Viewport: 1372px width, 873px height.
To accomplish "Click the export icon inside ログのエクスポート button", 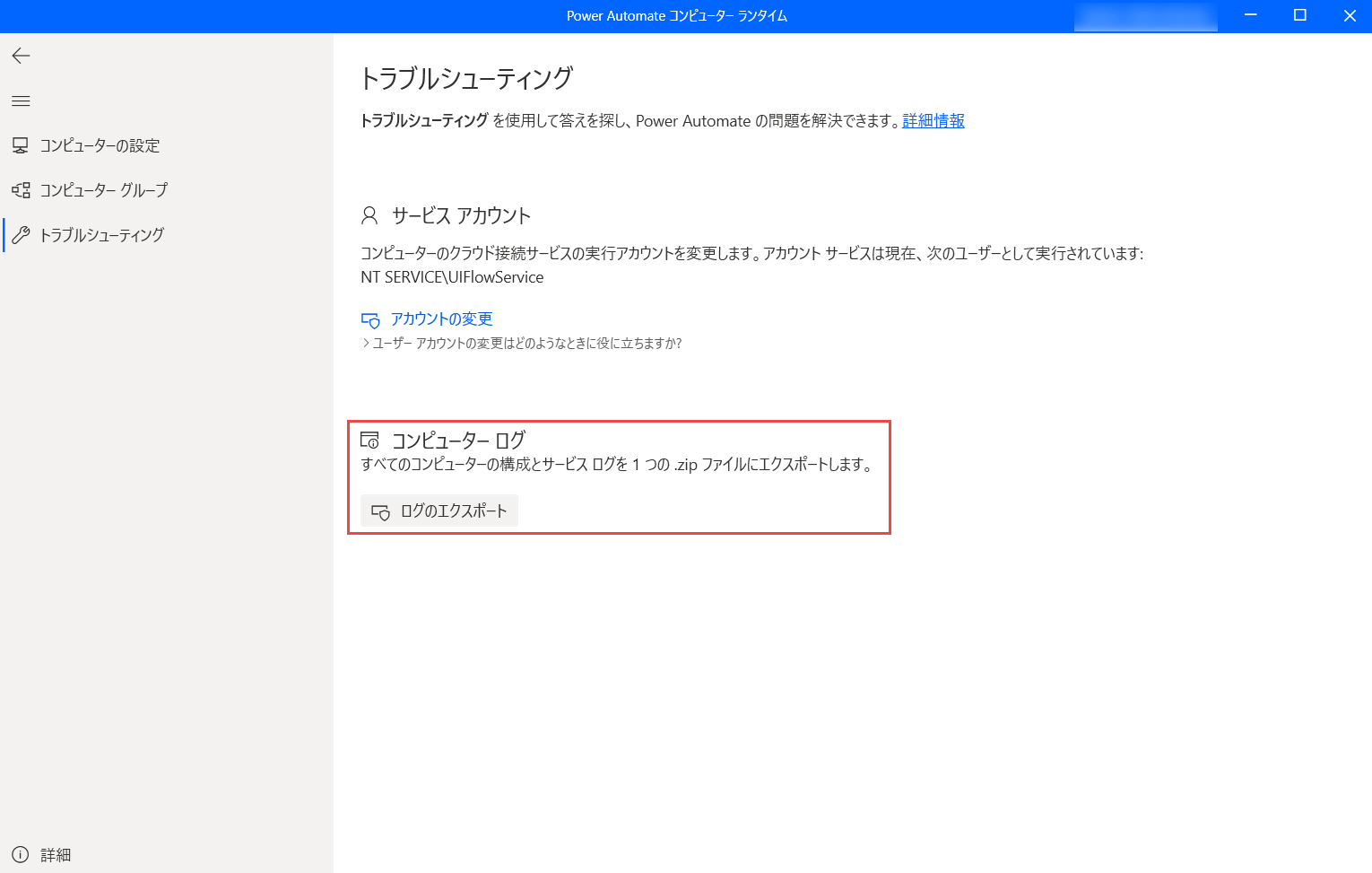I will (x=380, y=511).
